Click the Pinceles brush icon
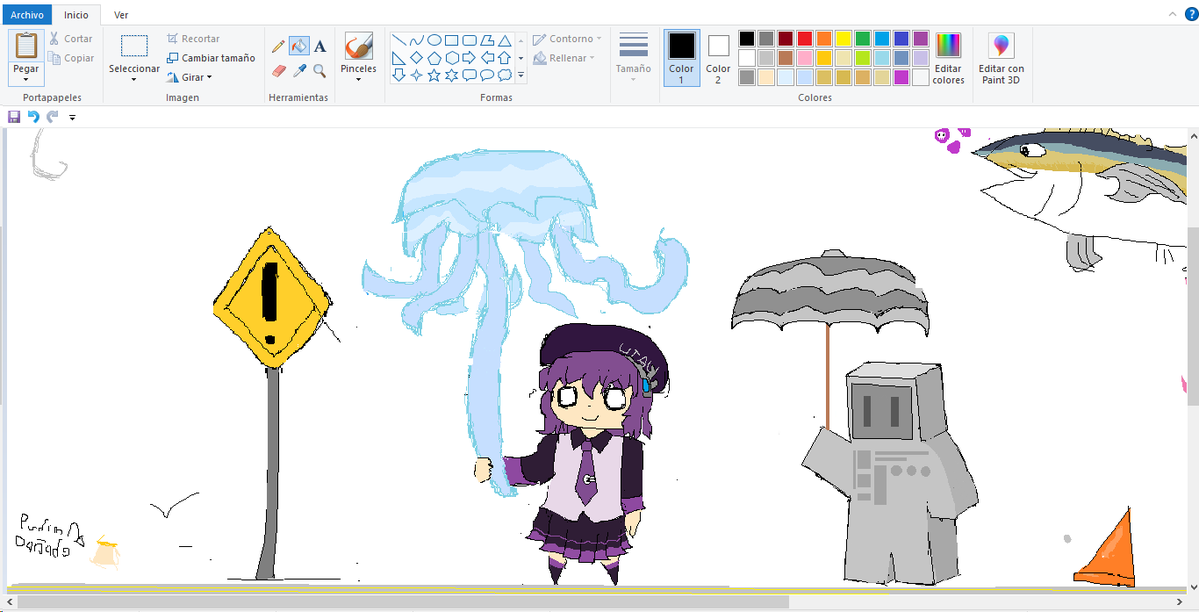The width and height of the screenshot is (1199, 612). click(x=359, y=46)
